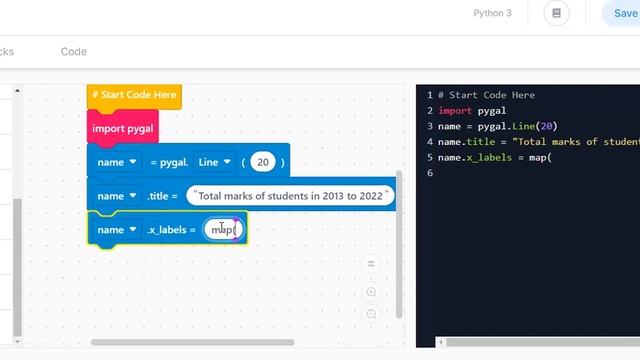The width and height of the screenshot is (640, 360).
Task: Open the Python 3 language selector
Action: (492, 13)
